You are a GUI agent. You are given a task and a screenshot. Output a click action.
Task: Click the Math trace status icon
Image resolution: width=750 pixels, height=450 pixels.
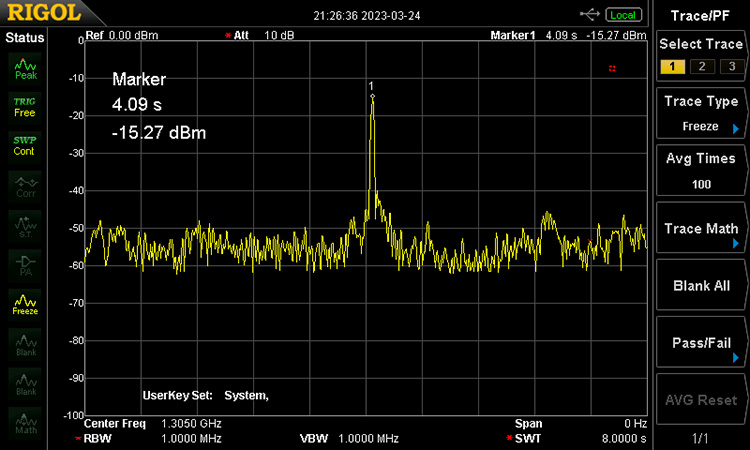pyautogui.click(x=25, y=423)
